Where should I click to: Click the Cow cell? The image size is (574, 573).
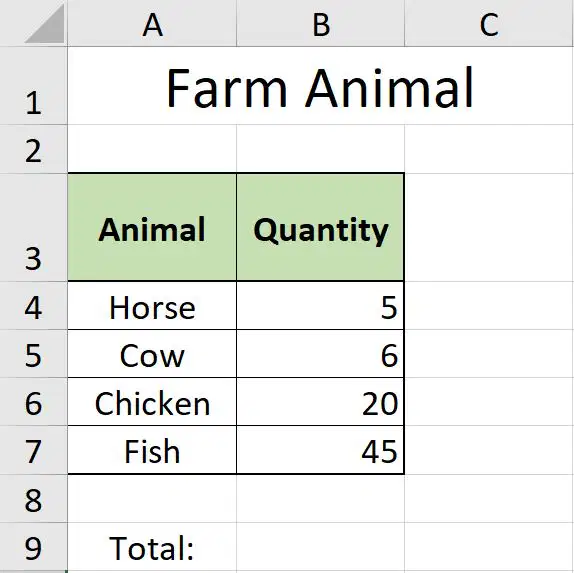click(x=152, y=354)
